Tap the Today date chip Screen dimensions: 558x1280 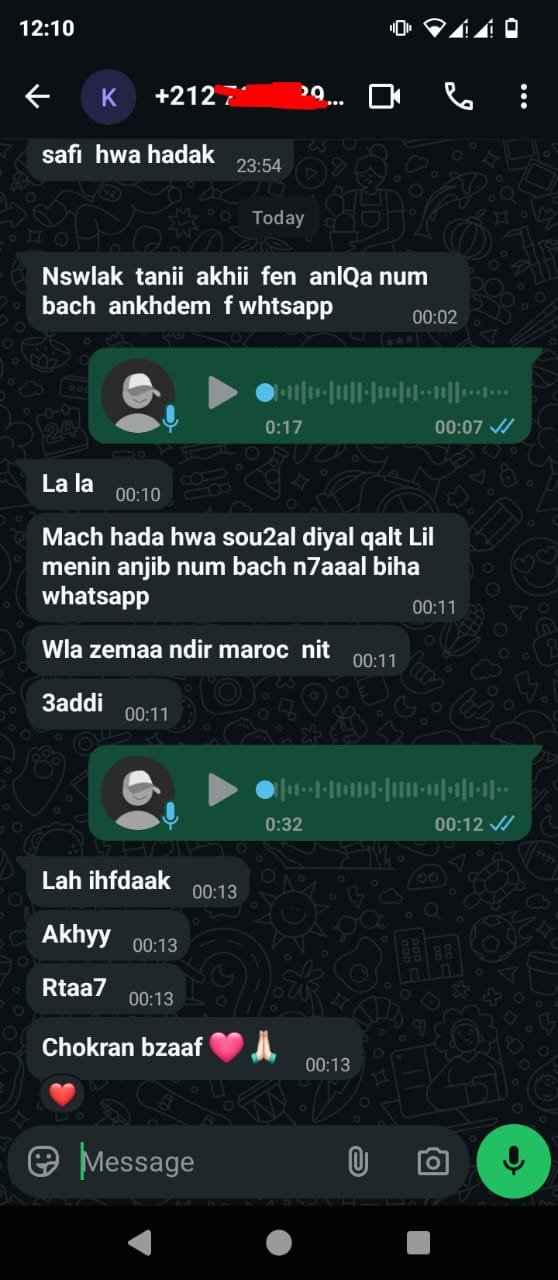tap(278, 218)
